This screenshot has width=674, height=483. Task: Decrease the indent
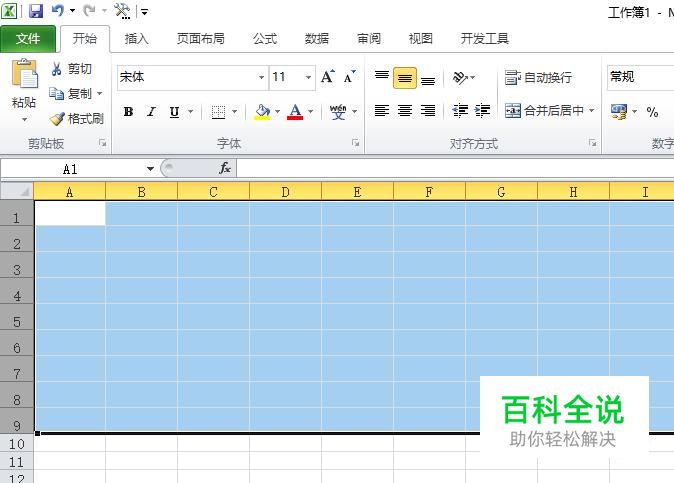tap(460, 111)
